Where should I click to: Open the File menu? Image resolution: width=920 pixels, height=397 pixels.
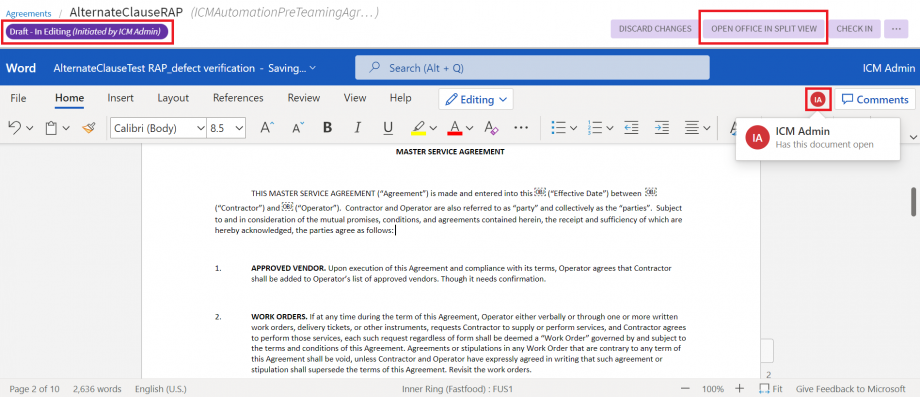[x=18, y=98]
